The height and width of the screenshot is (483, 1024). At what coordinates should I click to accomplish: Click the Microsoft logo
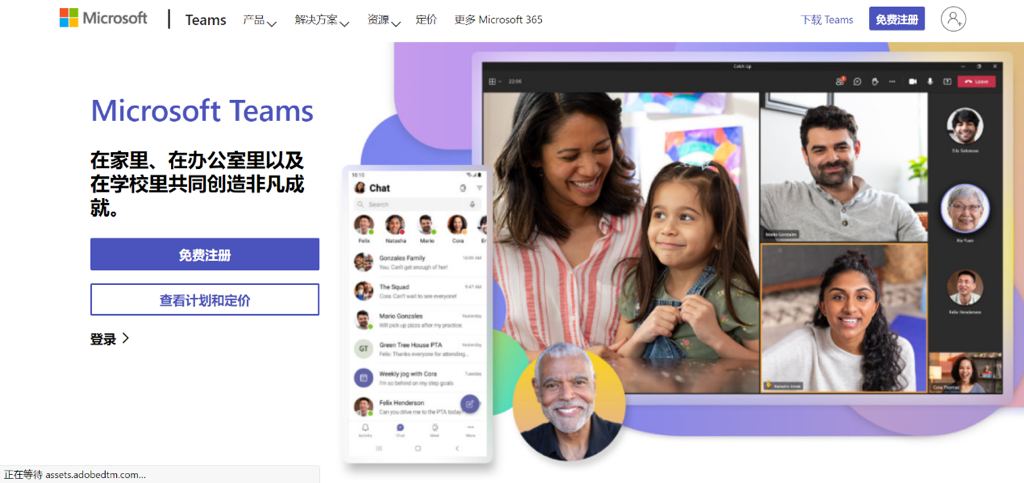[104, 18]
